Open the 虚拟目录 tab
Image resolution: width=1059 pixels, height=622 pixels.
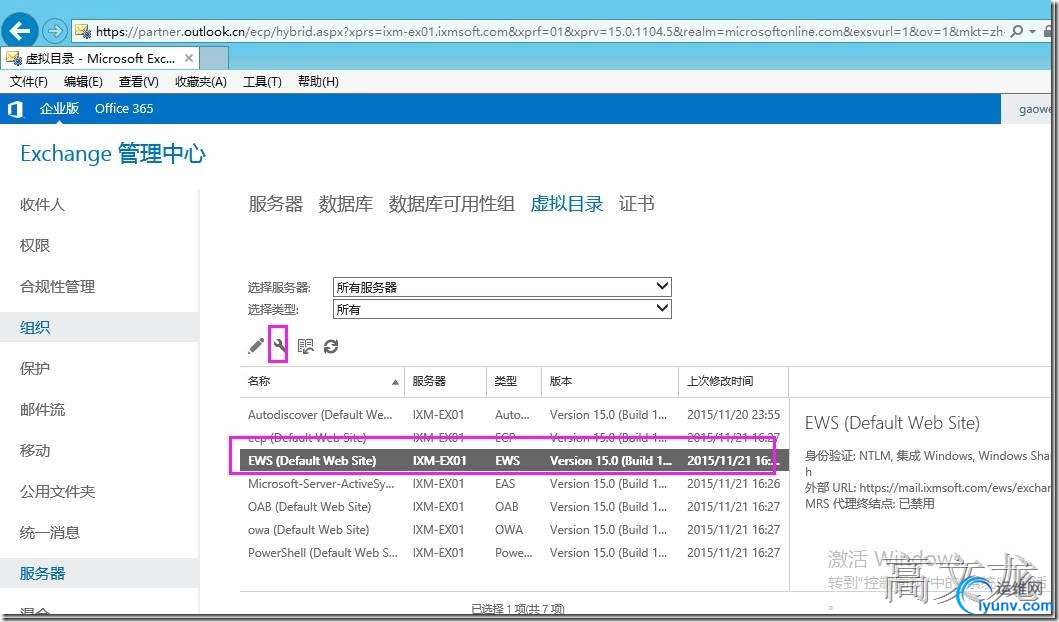567,204
